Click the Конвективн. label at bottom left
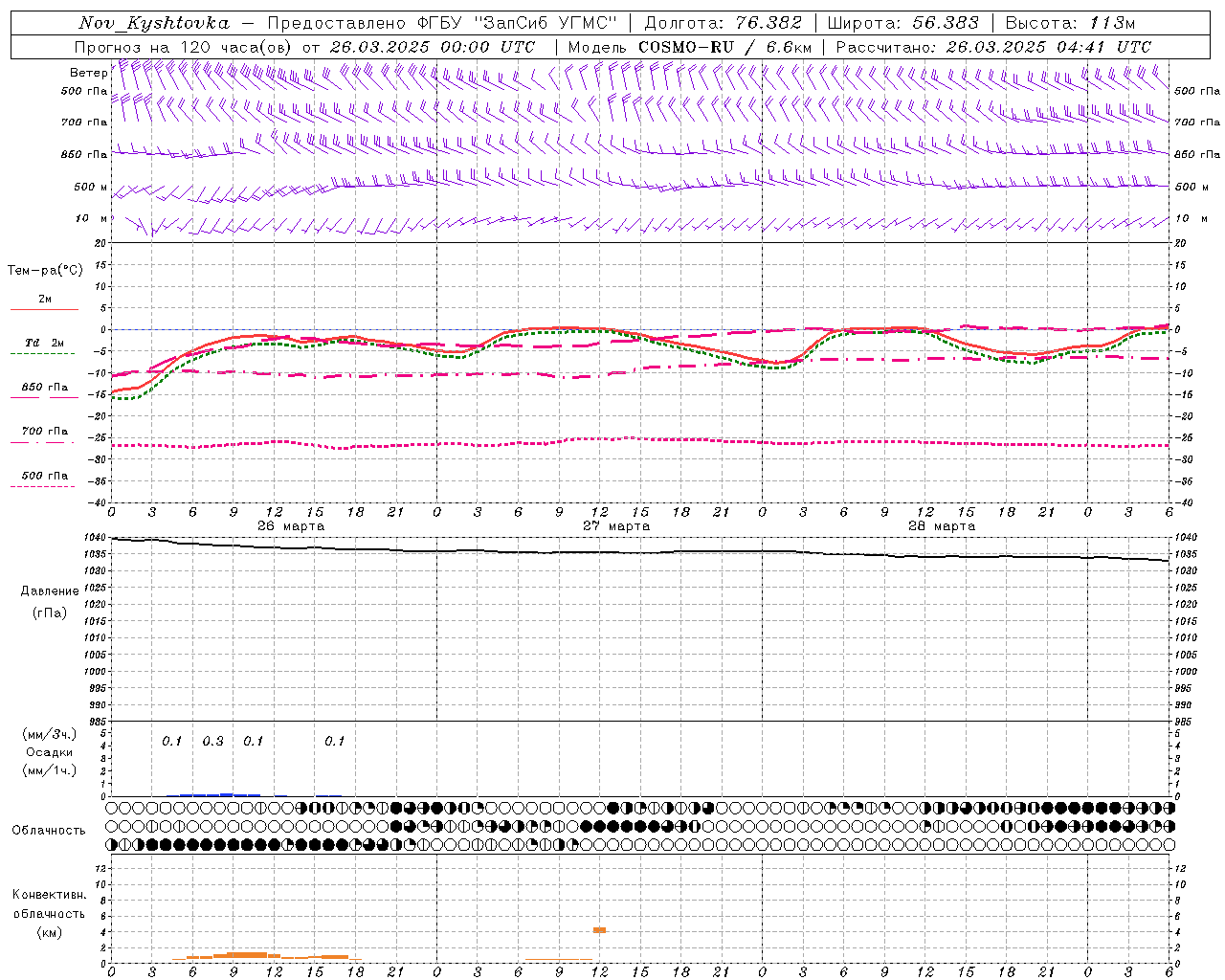 point(49,895)
